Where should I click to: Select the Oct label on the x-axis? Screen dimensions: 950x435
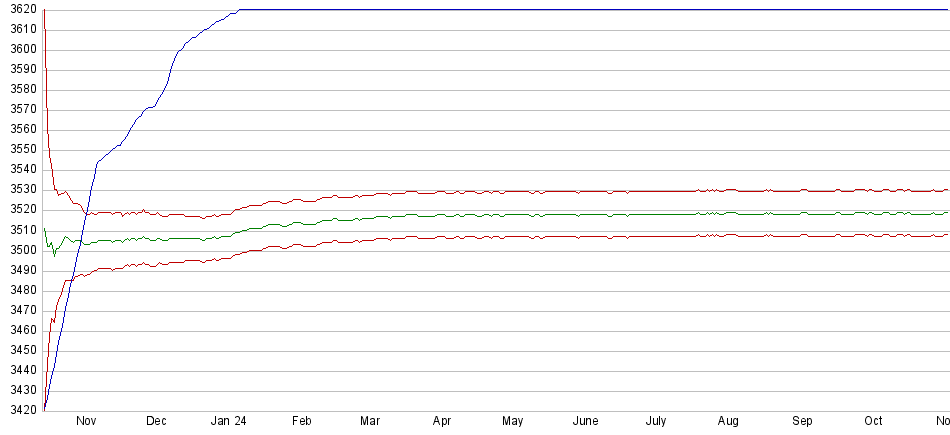click(873, 422)
